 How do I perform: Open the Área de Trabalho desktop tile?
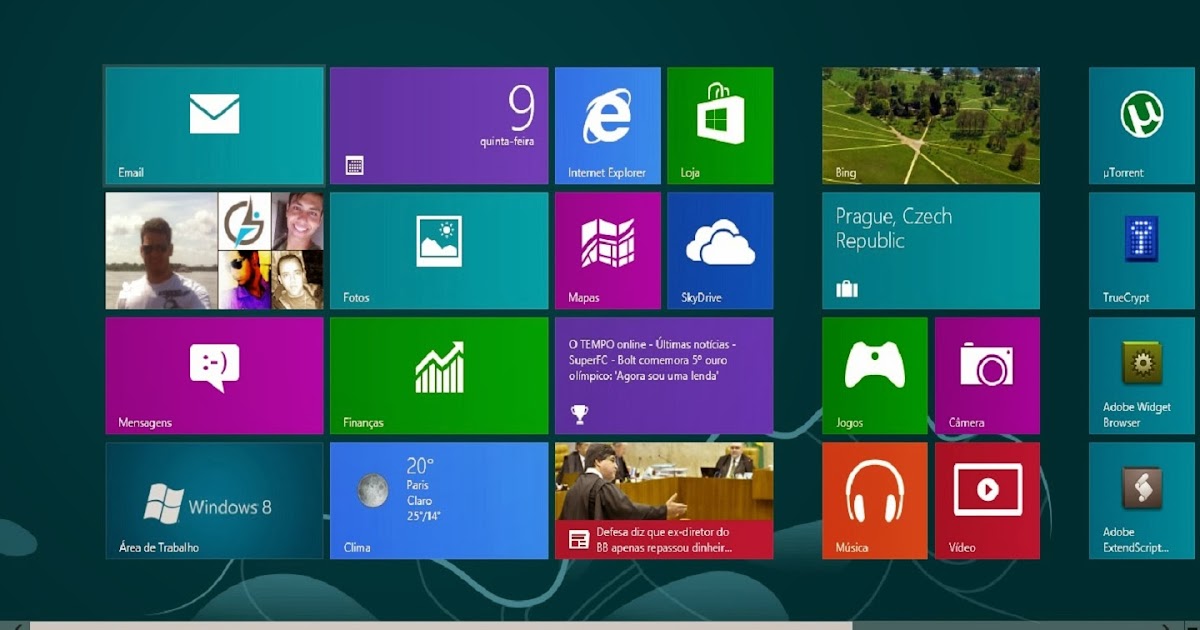[214, 501]
